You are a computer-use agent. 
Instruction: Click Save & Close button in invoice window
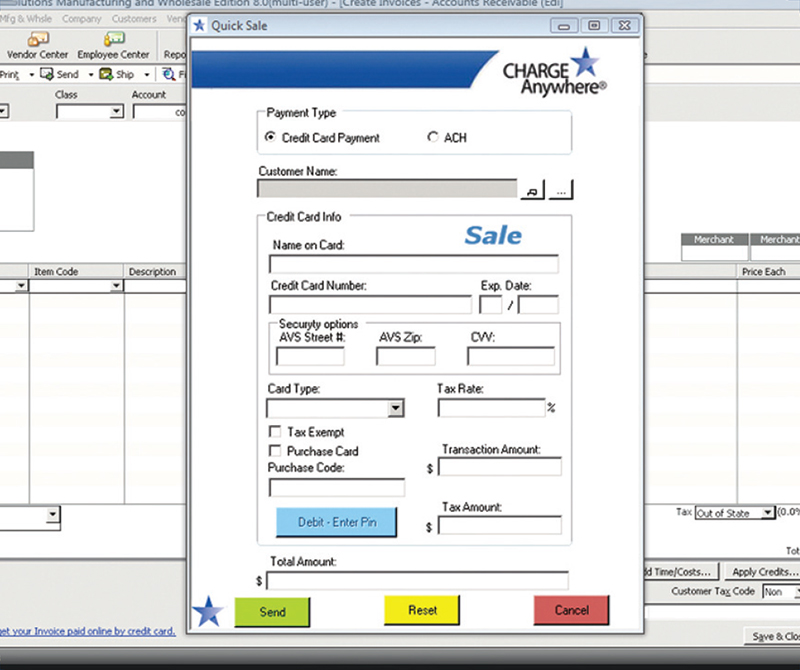773,636
